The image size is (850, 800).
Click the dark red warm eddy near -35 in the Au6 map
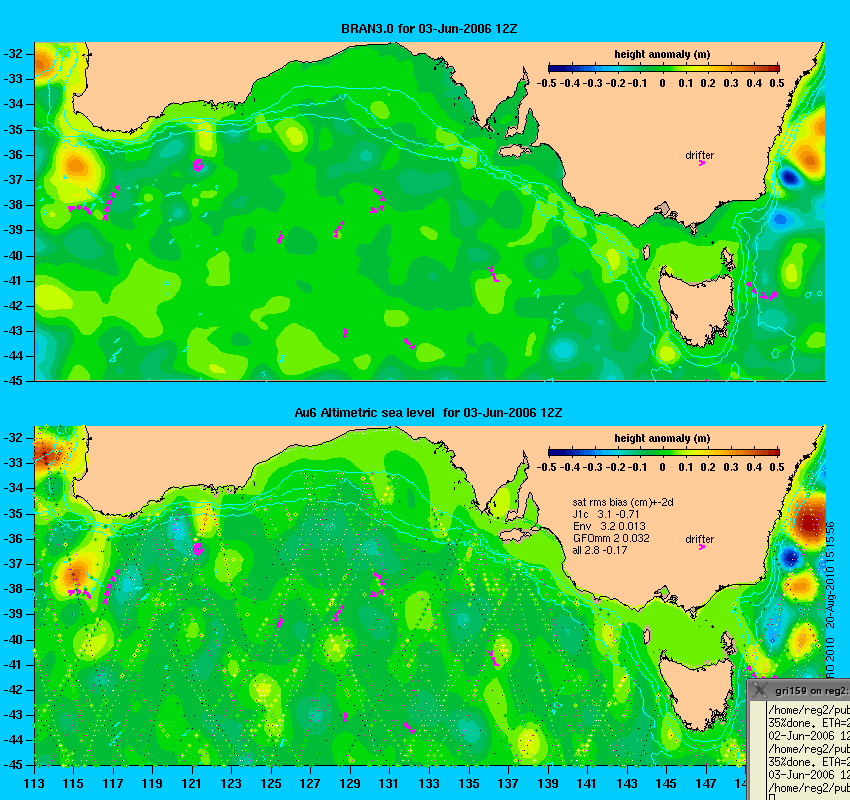click(810, 521)
